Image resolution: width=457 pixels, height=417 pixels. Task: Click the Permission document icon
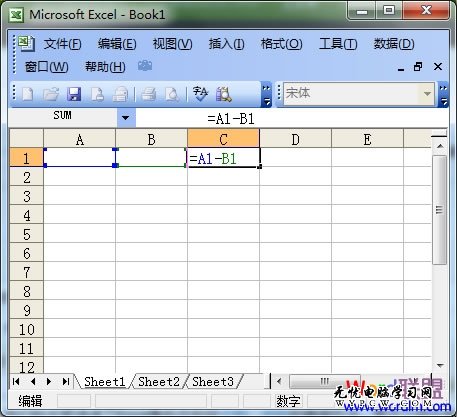coord(97,94)
